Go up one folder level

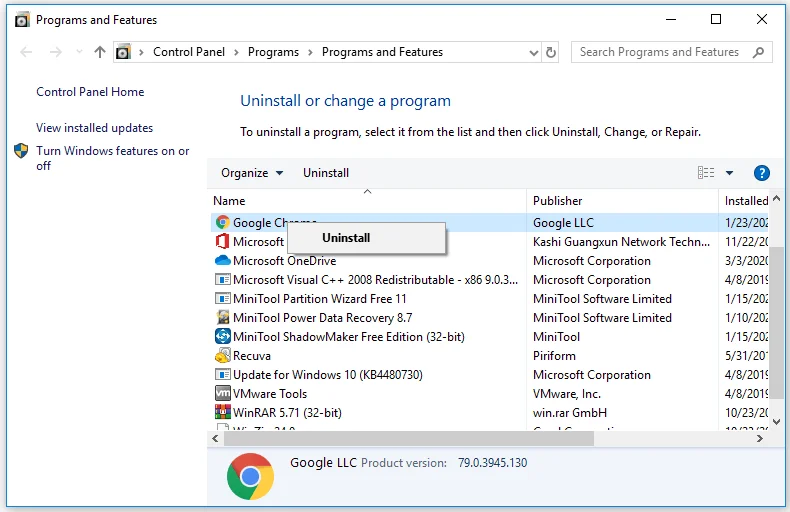coord(100,52)
